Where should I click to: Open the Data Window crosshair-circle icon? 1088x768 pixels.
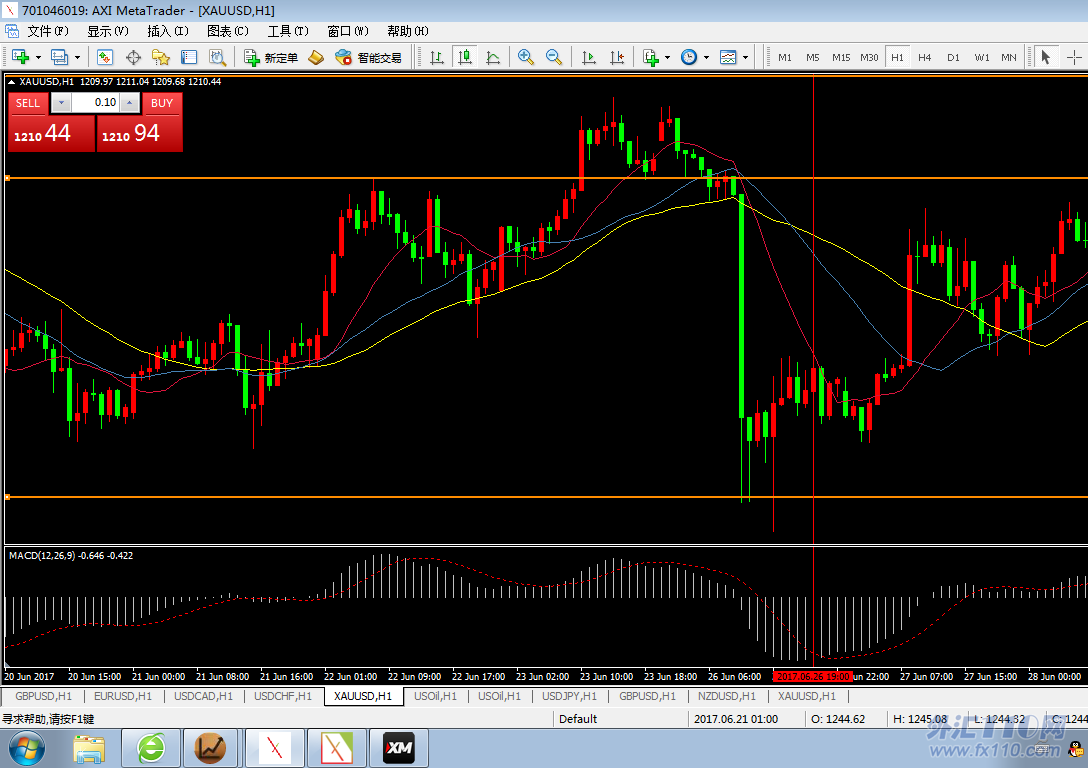pos(132,57)
